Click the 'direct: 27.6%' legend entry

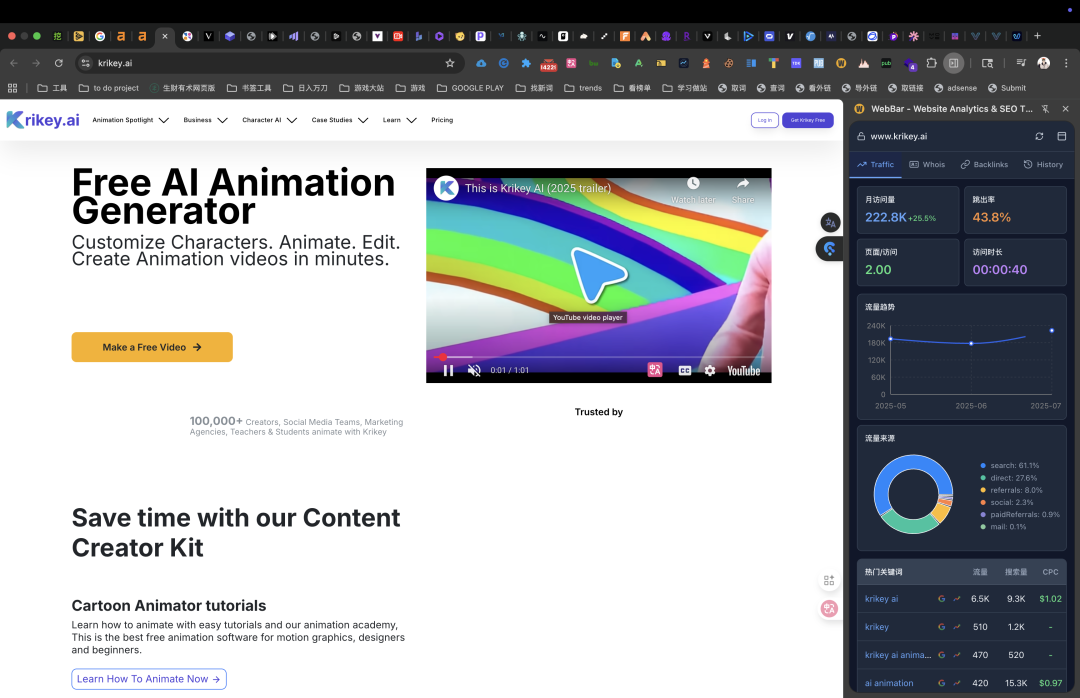click(1008, 478)
